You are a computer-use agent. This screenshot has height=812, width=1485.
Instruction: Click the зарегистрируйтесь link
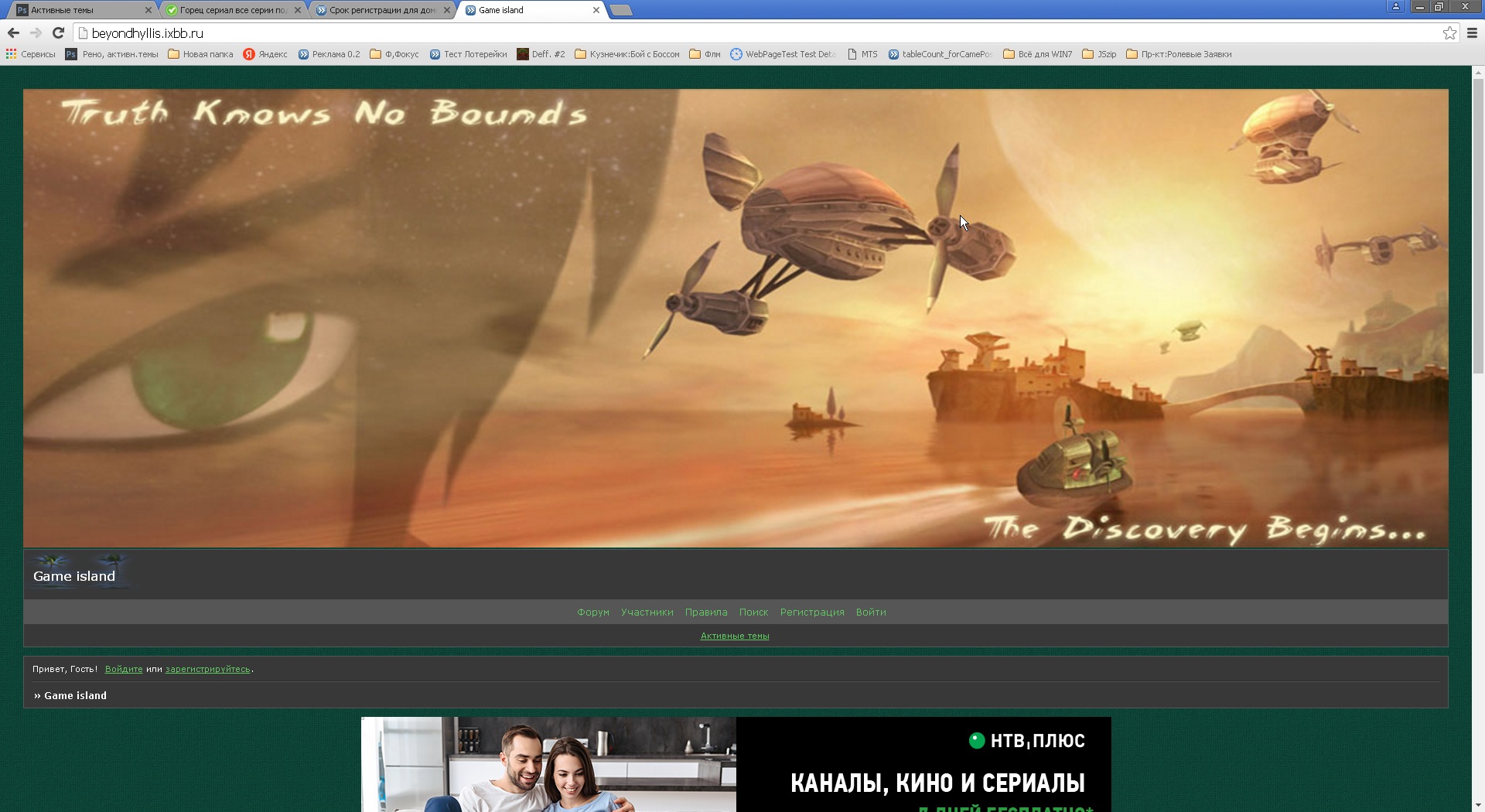click(207, 669)
